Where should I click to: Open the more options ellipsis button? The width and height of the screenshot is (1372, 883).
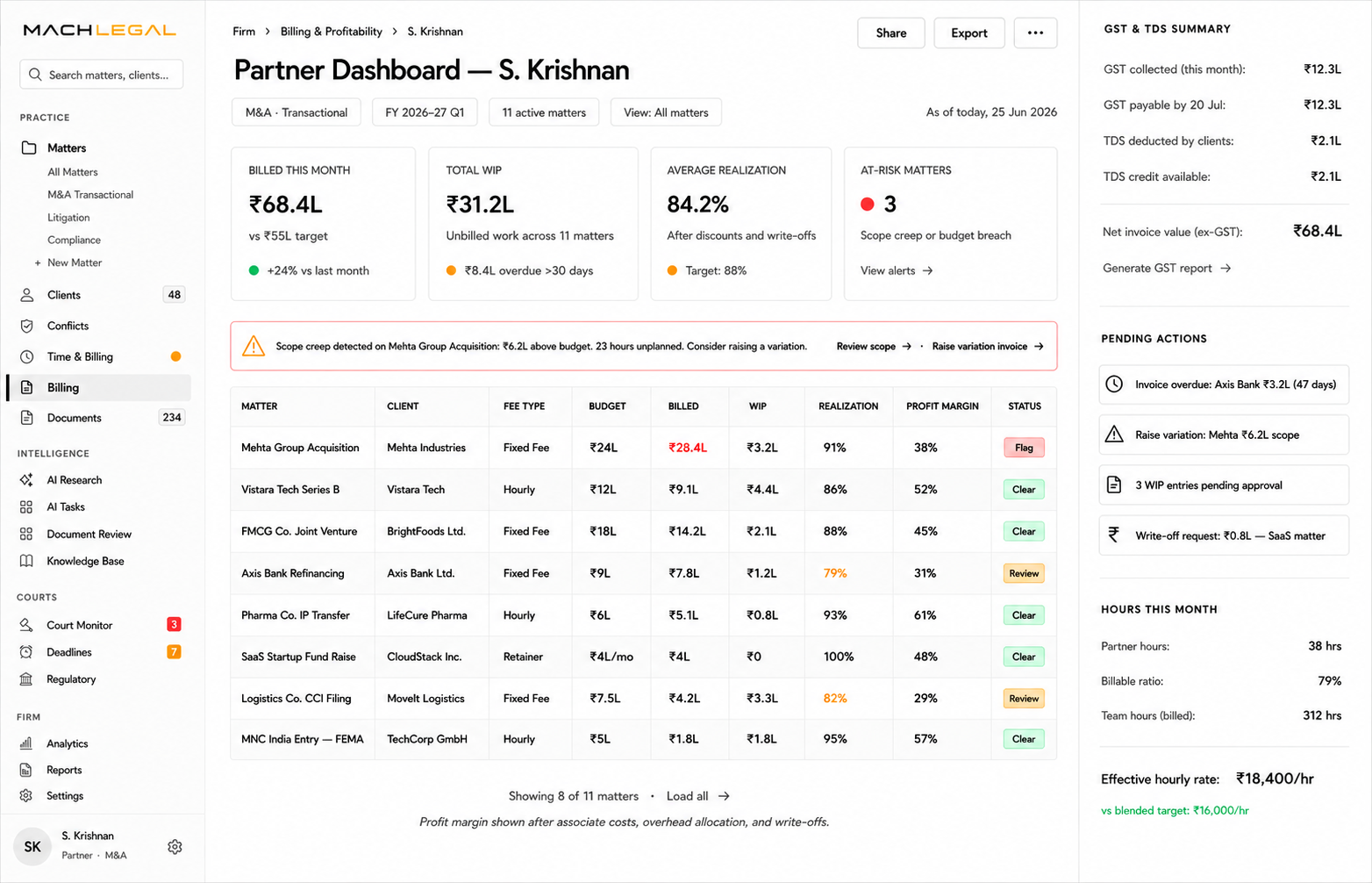click(x=1035, y=32)
